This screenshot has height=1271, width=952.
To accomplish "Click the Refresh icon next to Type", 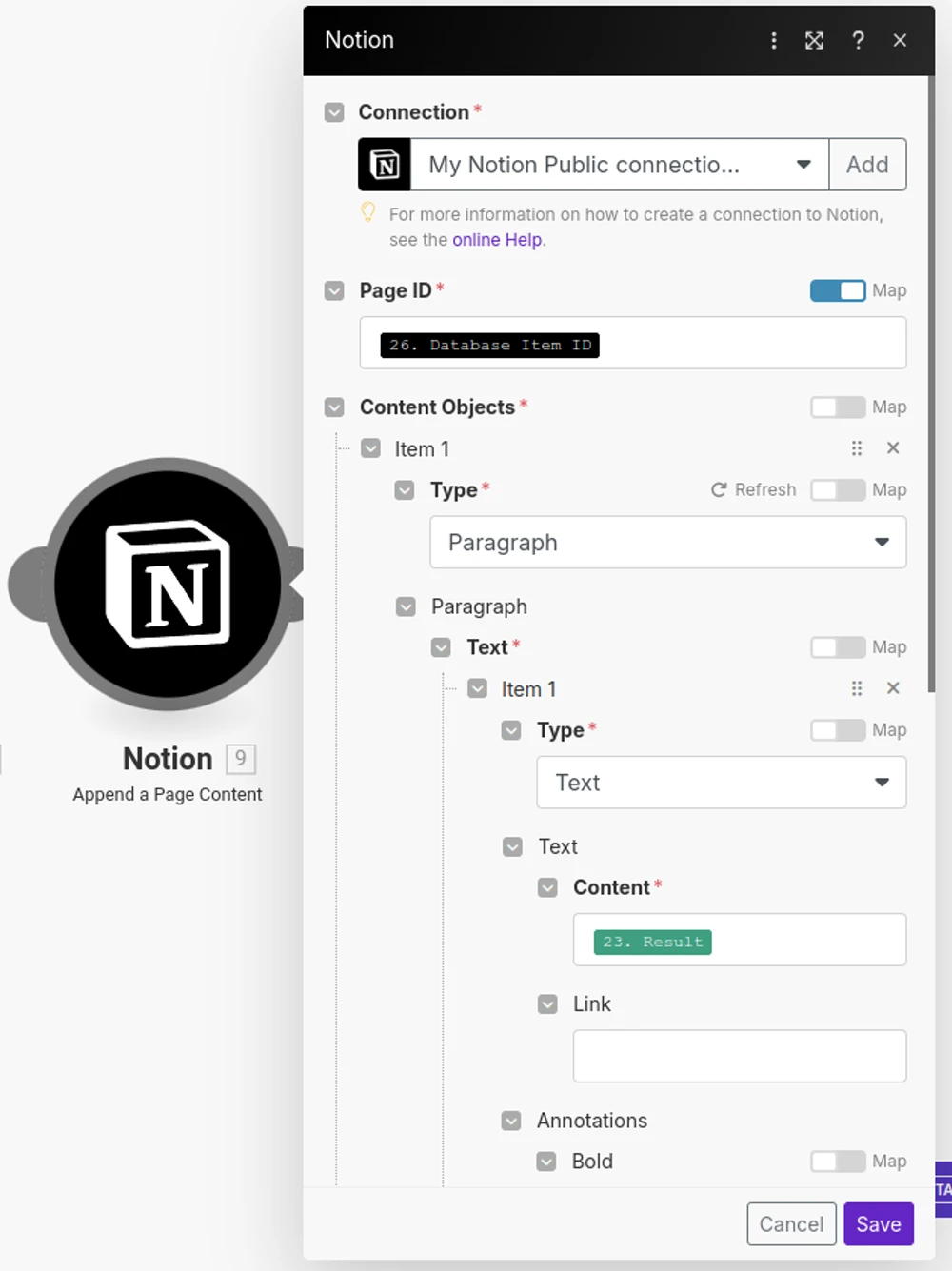I will [719, 489].
